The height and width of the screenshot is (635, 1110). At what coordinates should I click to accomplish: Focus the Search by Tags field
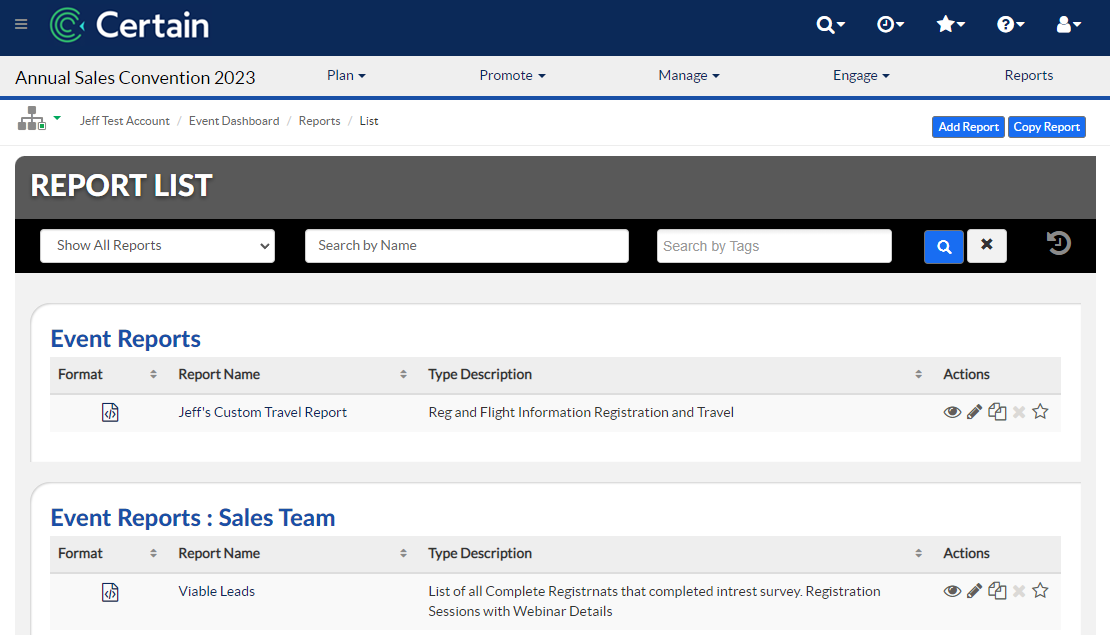774,246
